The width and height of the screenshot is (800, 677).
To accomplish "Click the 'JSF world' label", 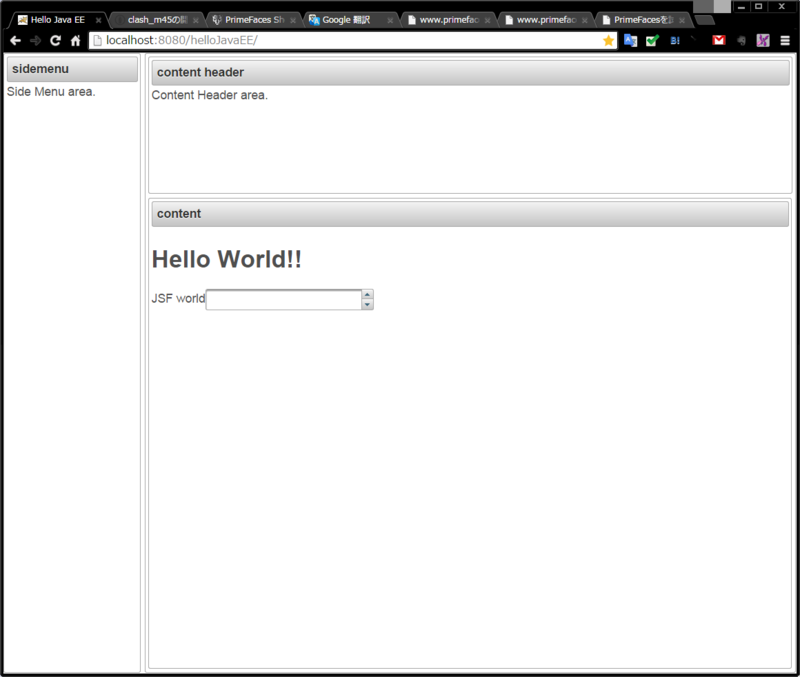I will [178, 298].
